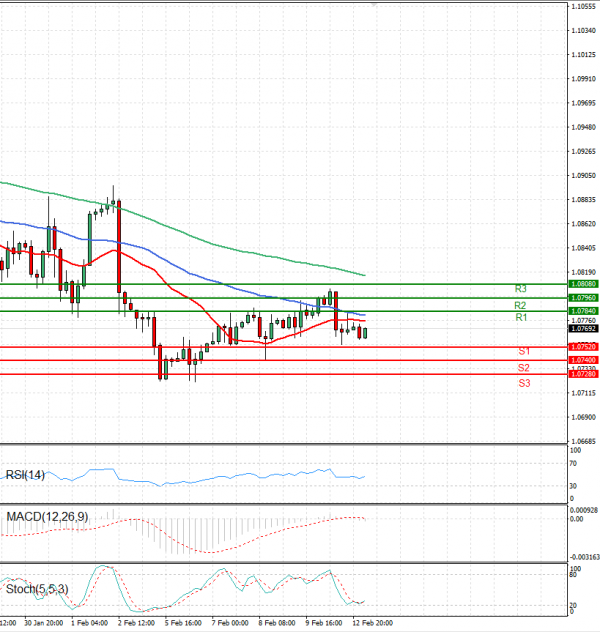Select the 1.07400 red price tag
Viewport: 600px width, 632px height.
pyautogui.click(x=583, y=360)
